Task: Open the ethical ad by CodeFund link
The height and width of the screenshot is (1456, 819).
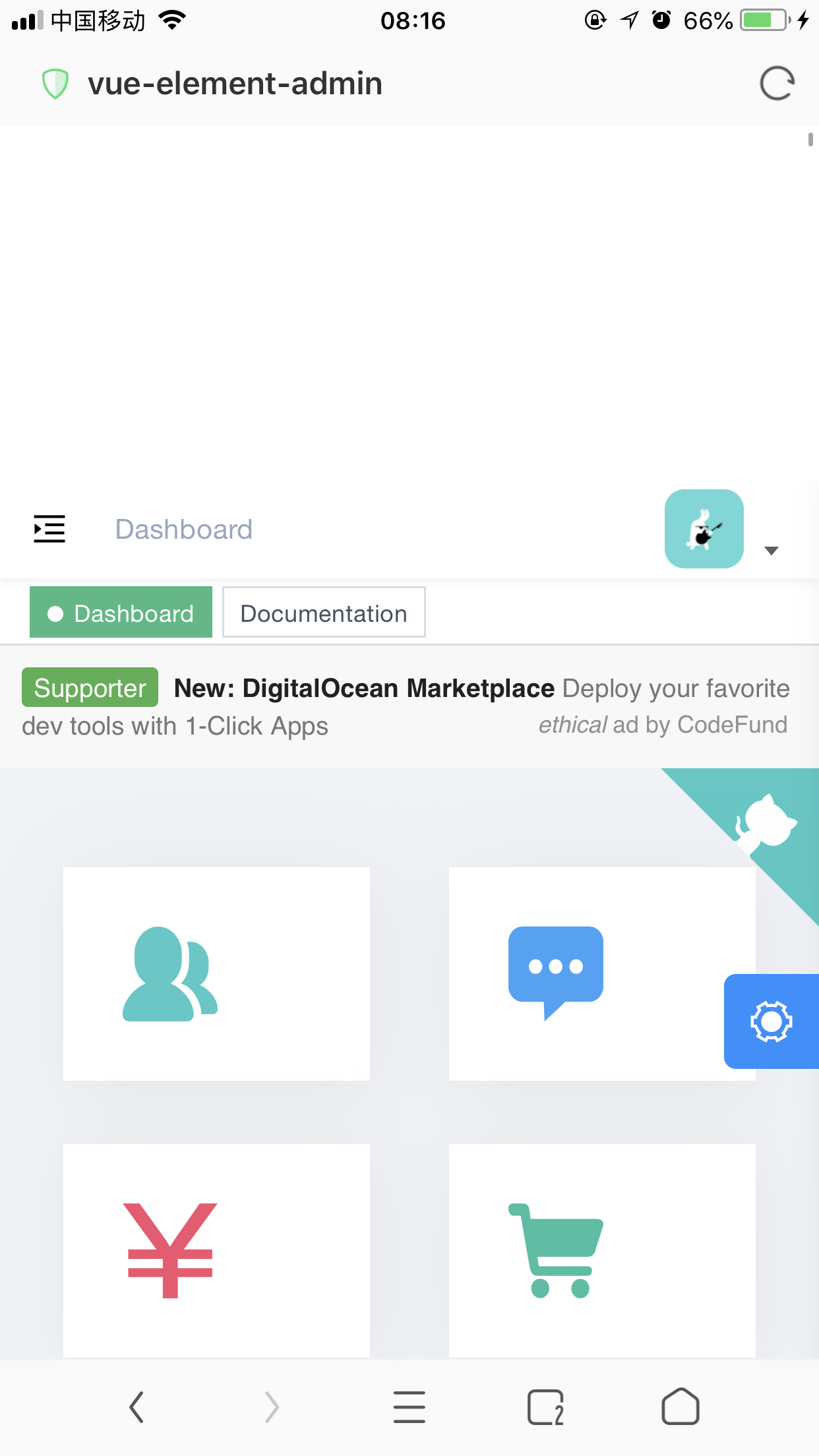Action: tap(663, 725)
